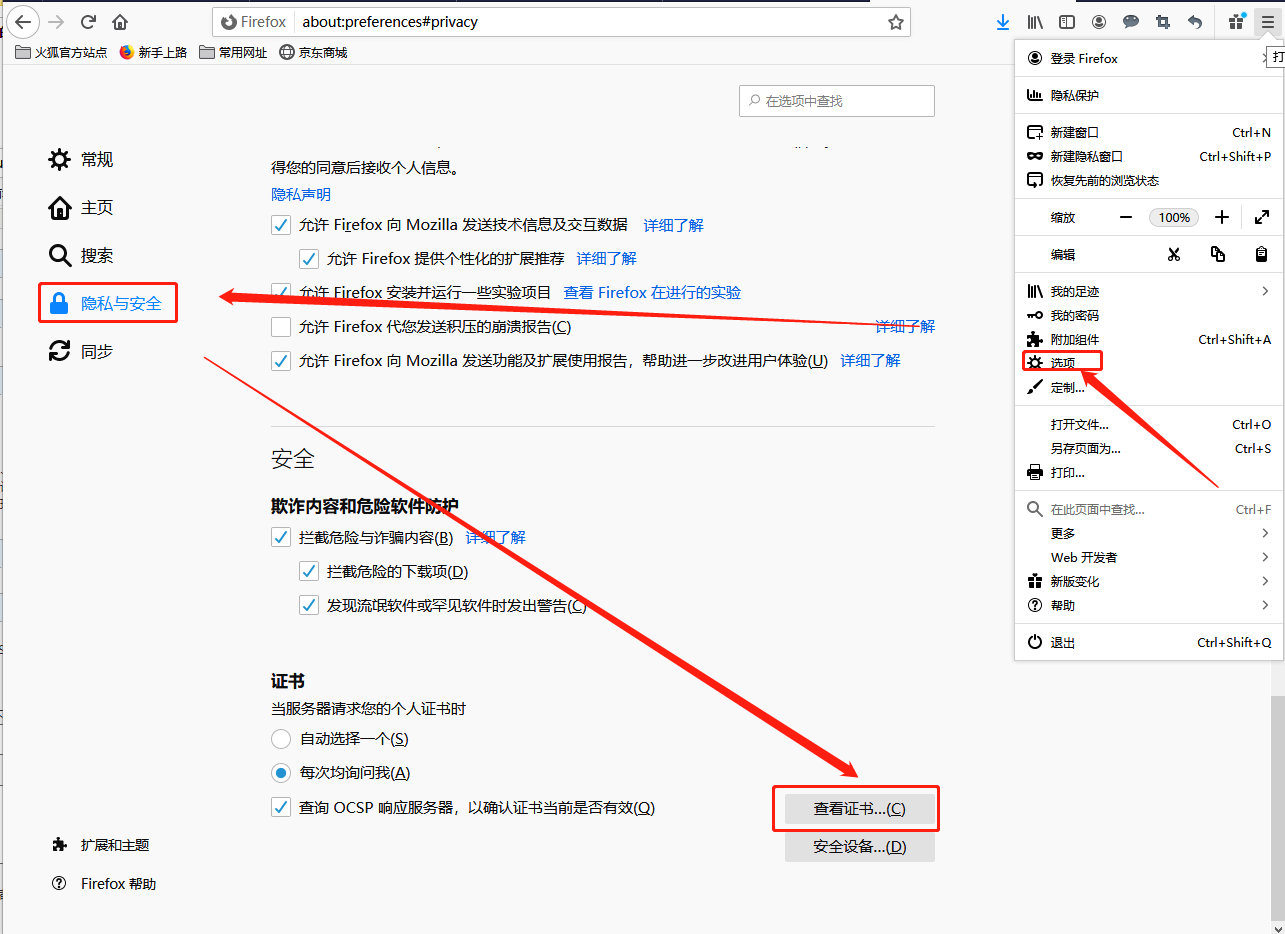Toggle 允许 Firefox 向 Mozilla 发送技术信息及交互数据
This screenshot has height=934, width=1285.
pos(281,225)
